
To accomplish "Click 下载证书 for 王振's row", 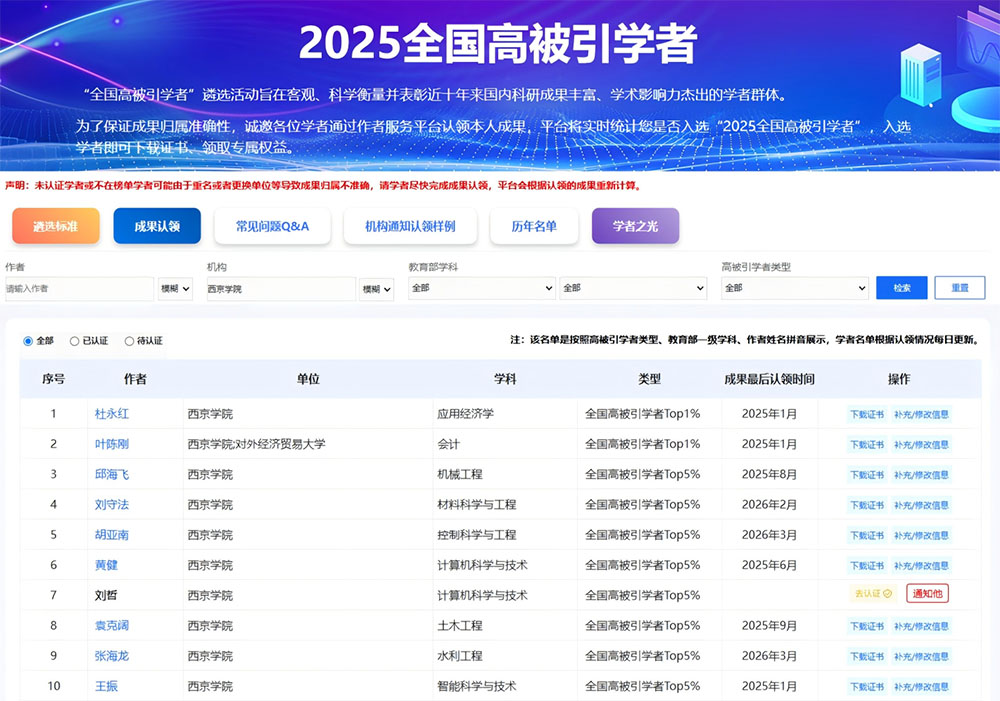I will [866, 687].
